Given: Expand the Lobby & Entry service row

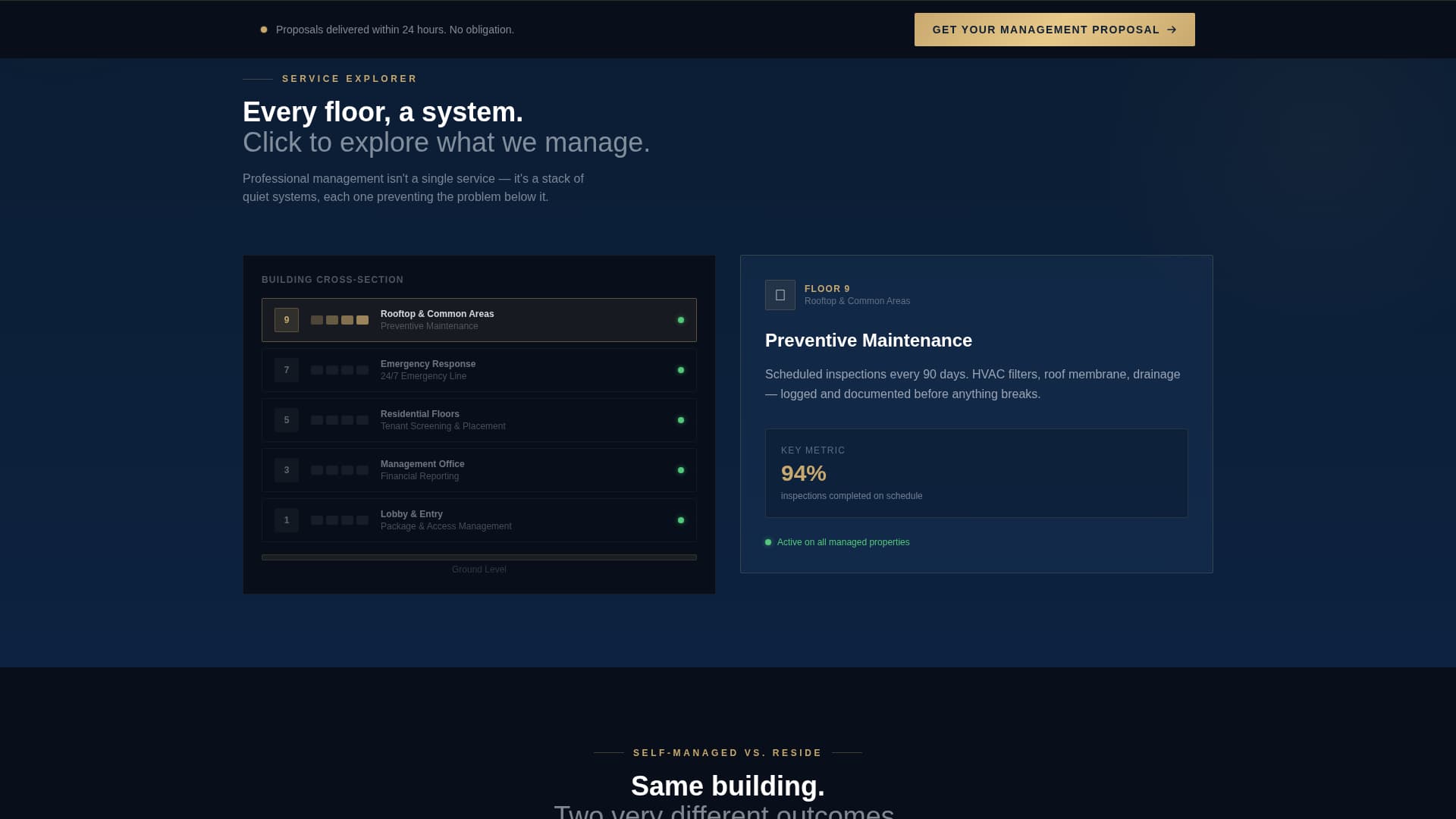Looking at the screenshot, I should point(479,520).
